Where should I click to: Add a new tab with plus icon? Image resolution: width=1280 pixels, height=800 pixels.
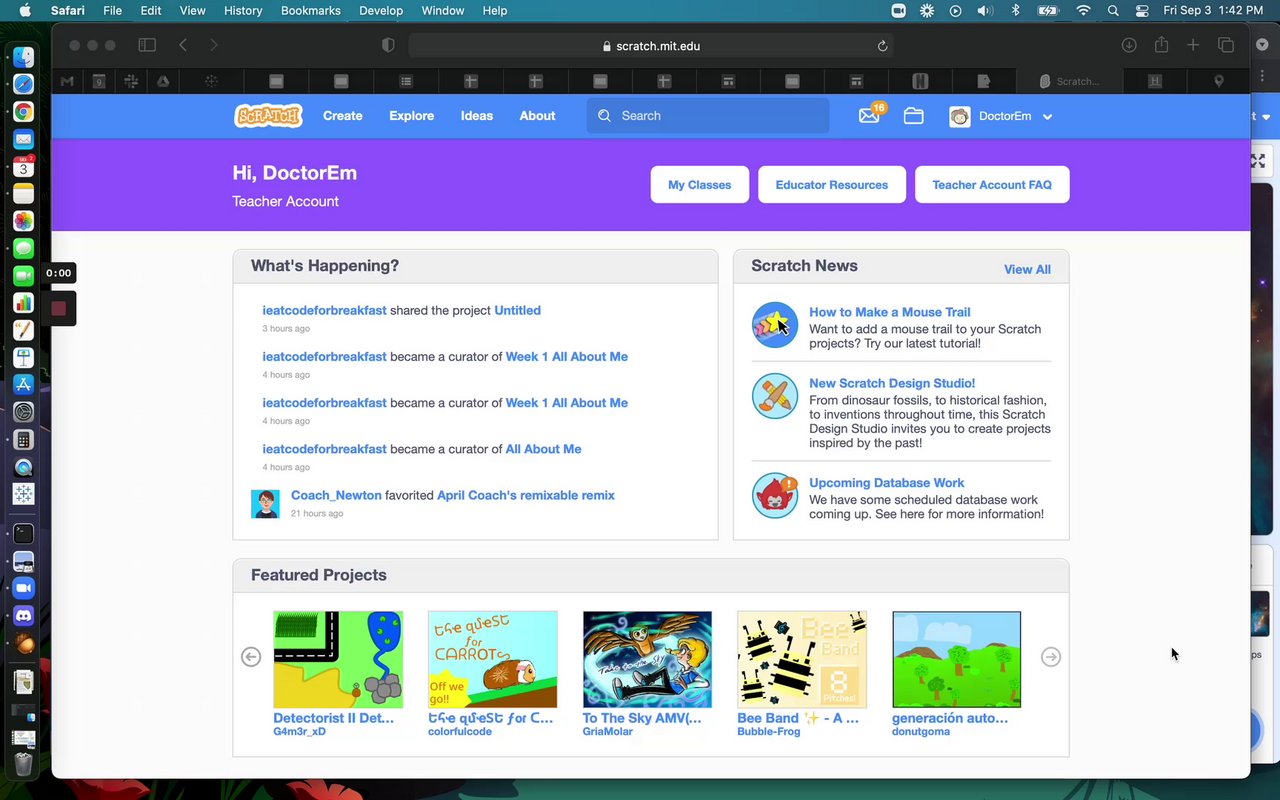pyautogui.click(x=1193, y=45)
